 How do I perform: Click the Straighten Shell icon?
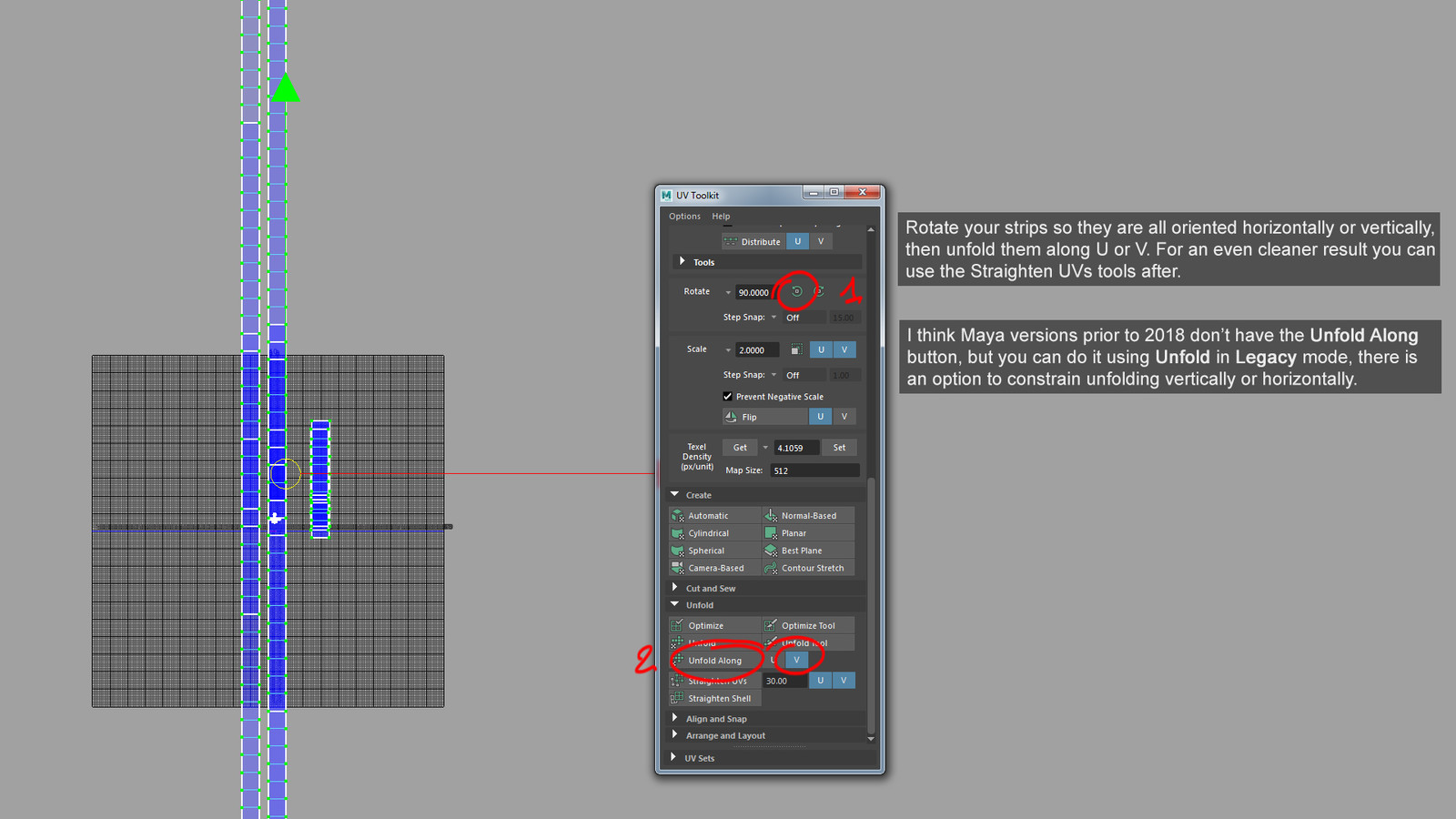point(677,698)
